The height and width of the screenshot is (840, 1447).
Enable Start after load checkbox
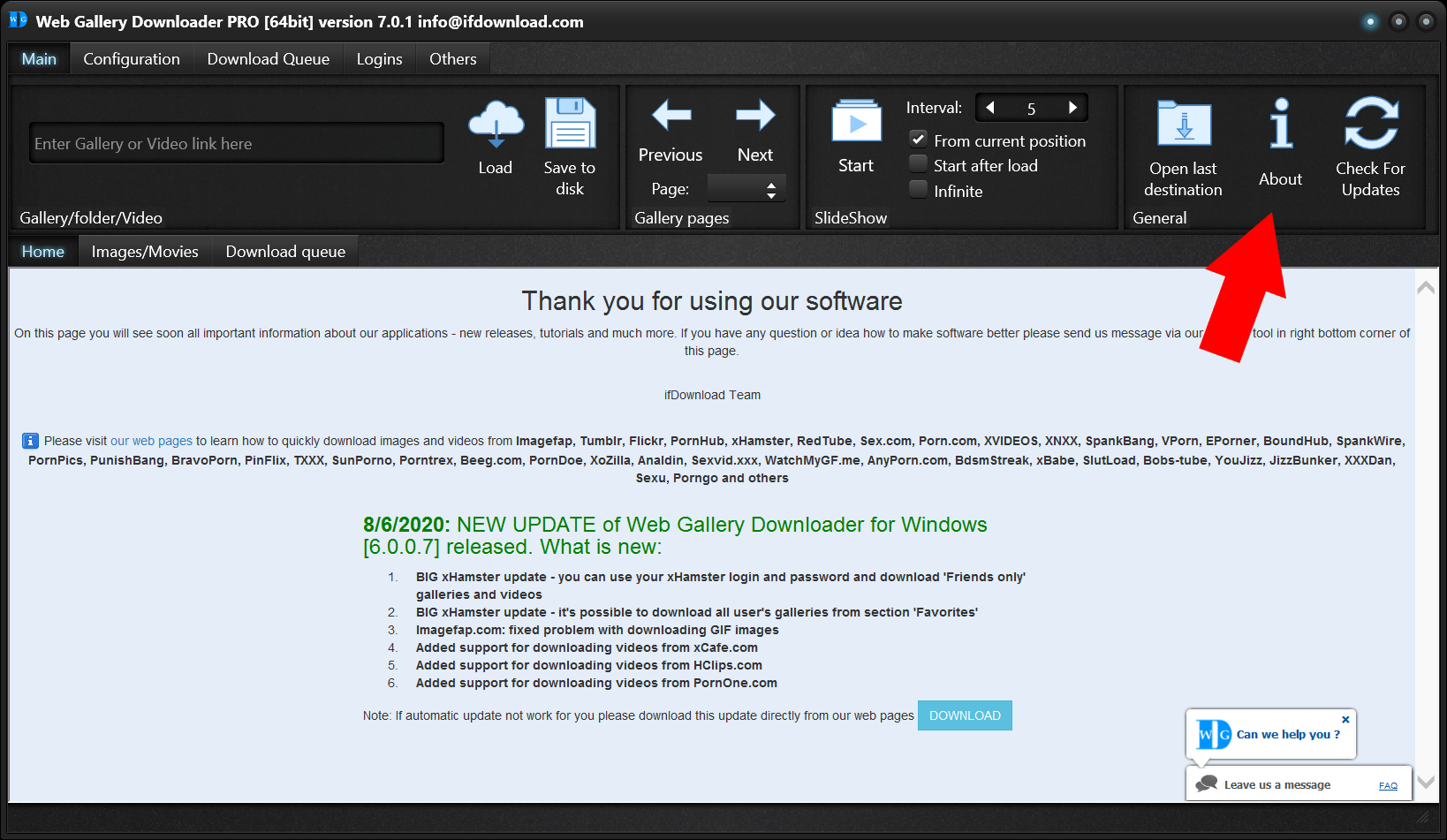coord(919,164)
